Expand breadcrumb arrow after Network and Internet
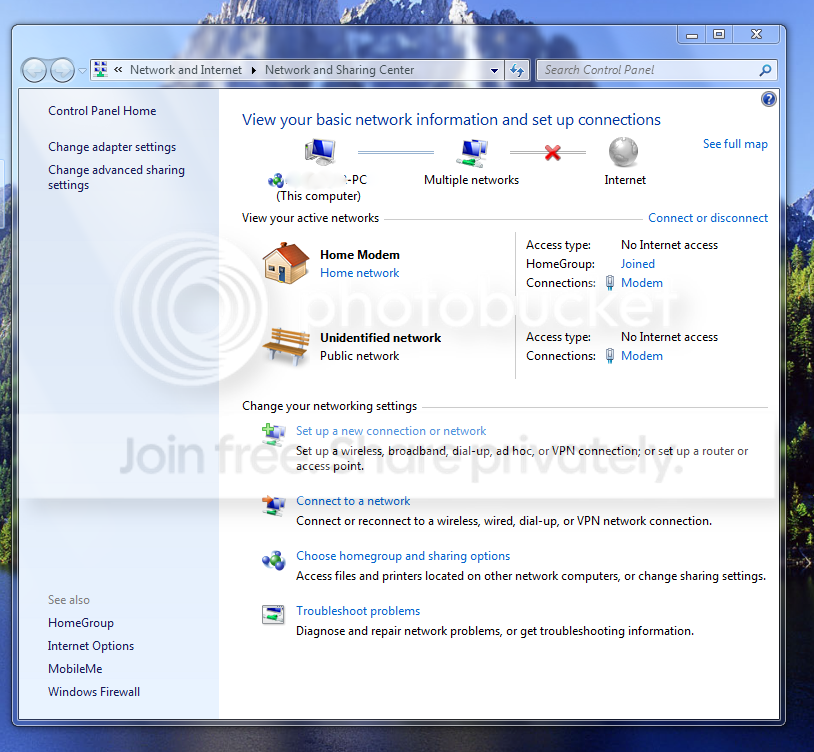 point(253,70)
